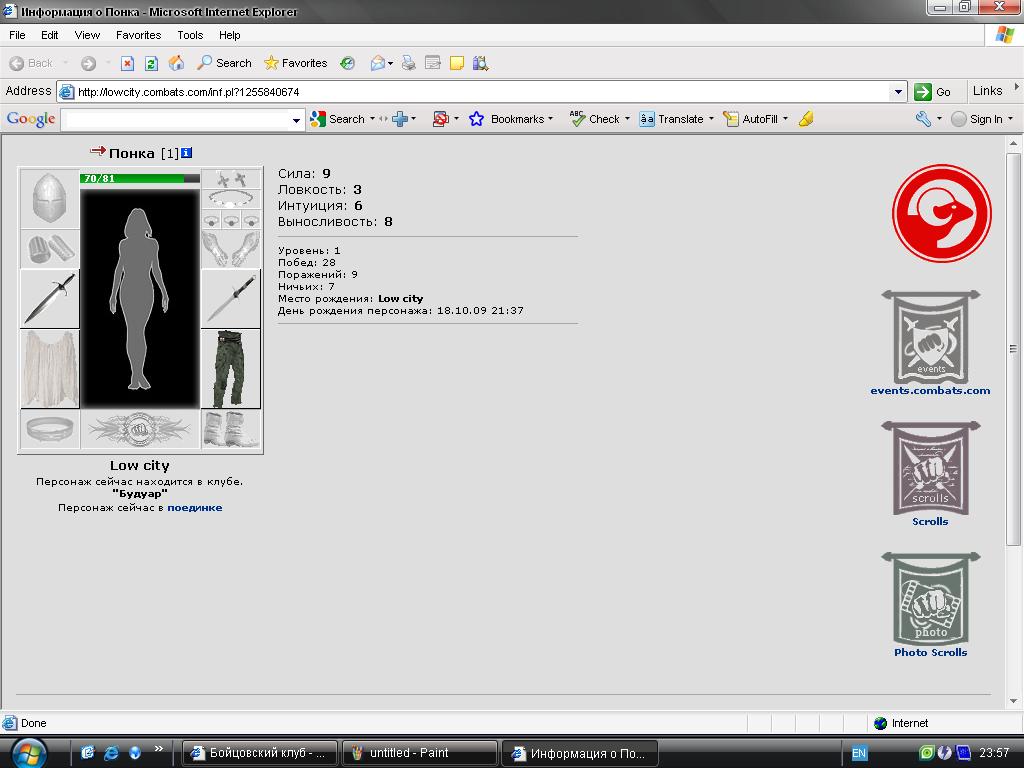Select the left-hand dagger slot
The height and width of the screenshot is (768, 1024).
point(50,298)
